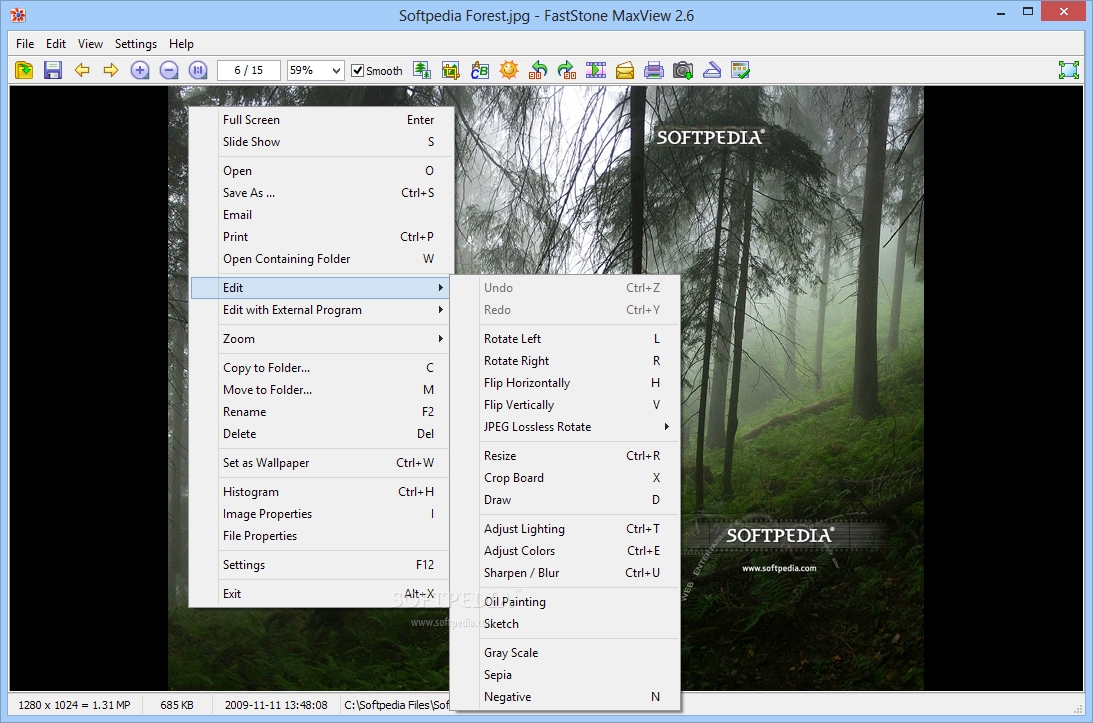
Task: Click the Open file folder icon
Action: [x=24, y=70]
